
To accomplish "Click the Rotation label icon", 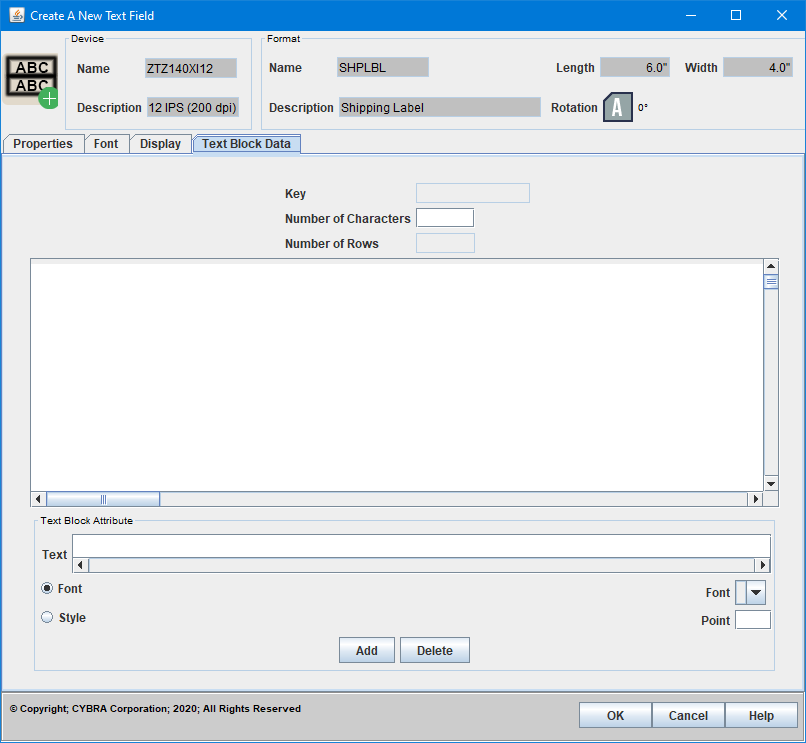I will pyautogui.click(x=617, y=107).
